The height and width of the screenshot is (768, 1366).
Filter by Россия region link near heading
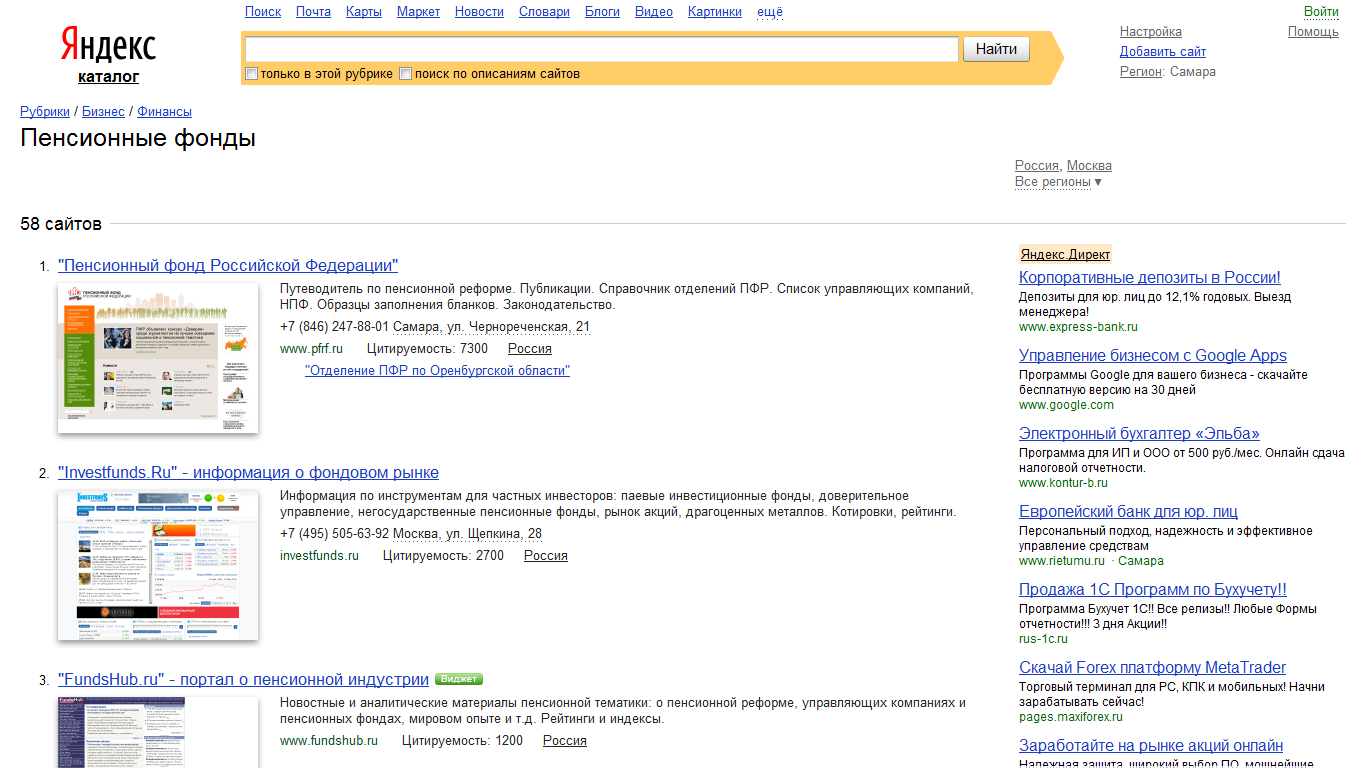click(x=1037, y=166)
